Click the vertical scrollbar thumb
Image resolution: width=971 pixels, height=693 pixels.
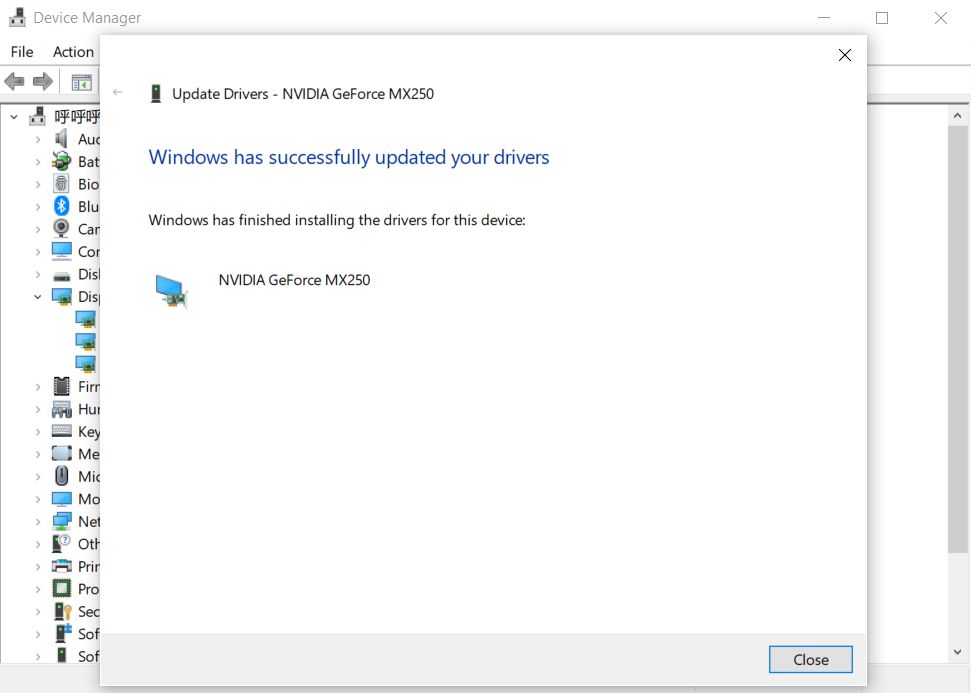[x=957, y=339]
